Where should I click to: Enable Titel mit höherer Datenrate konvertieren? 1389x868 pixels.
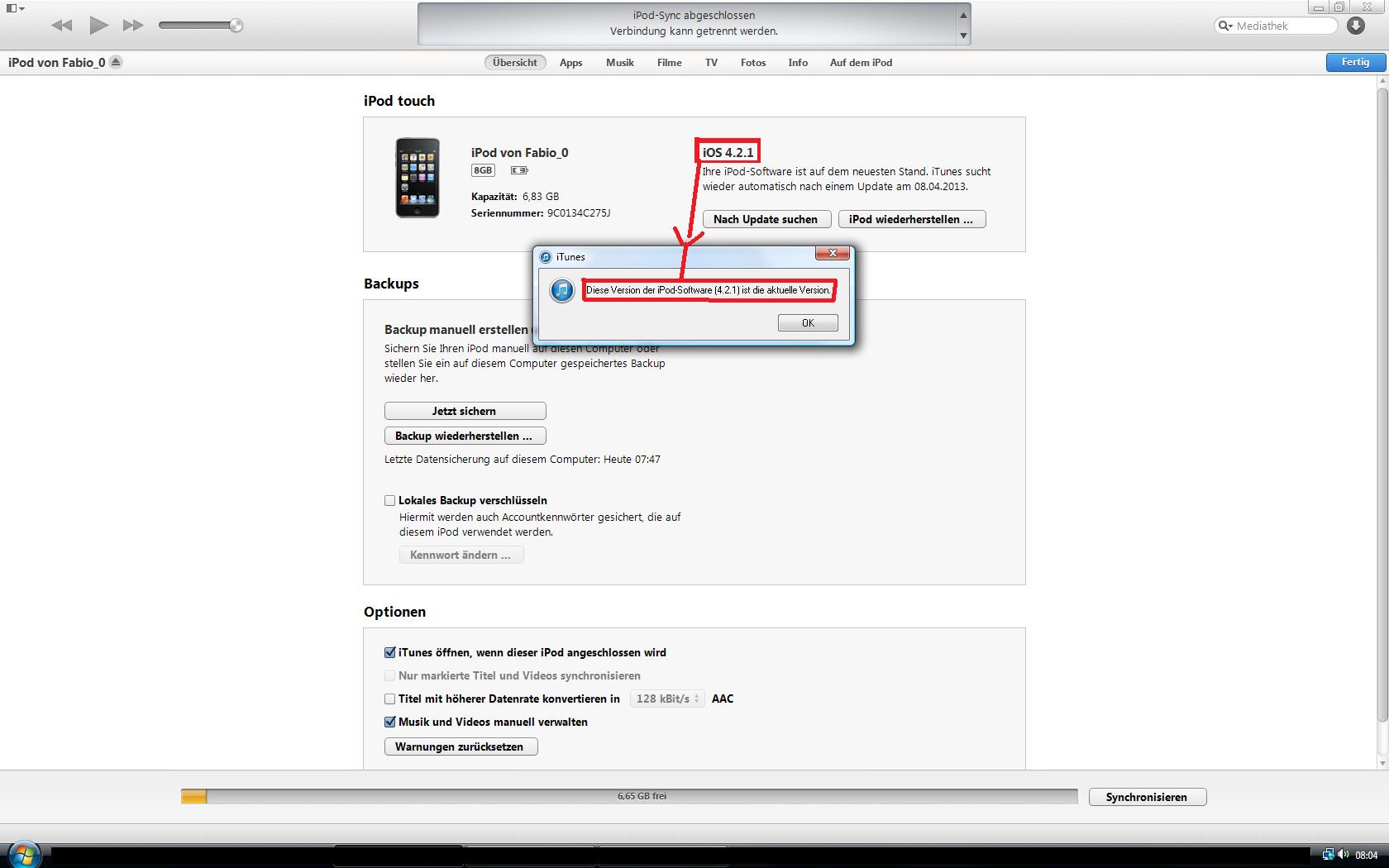(390, 699)
